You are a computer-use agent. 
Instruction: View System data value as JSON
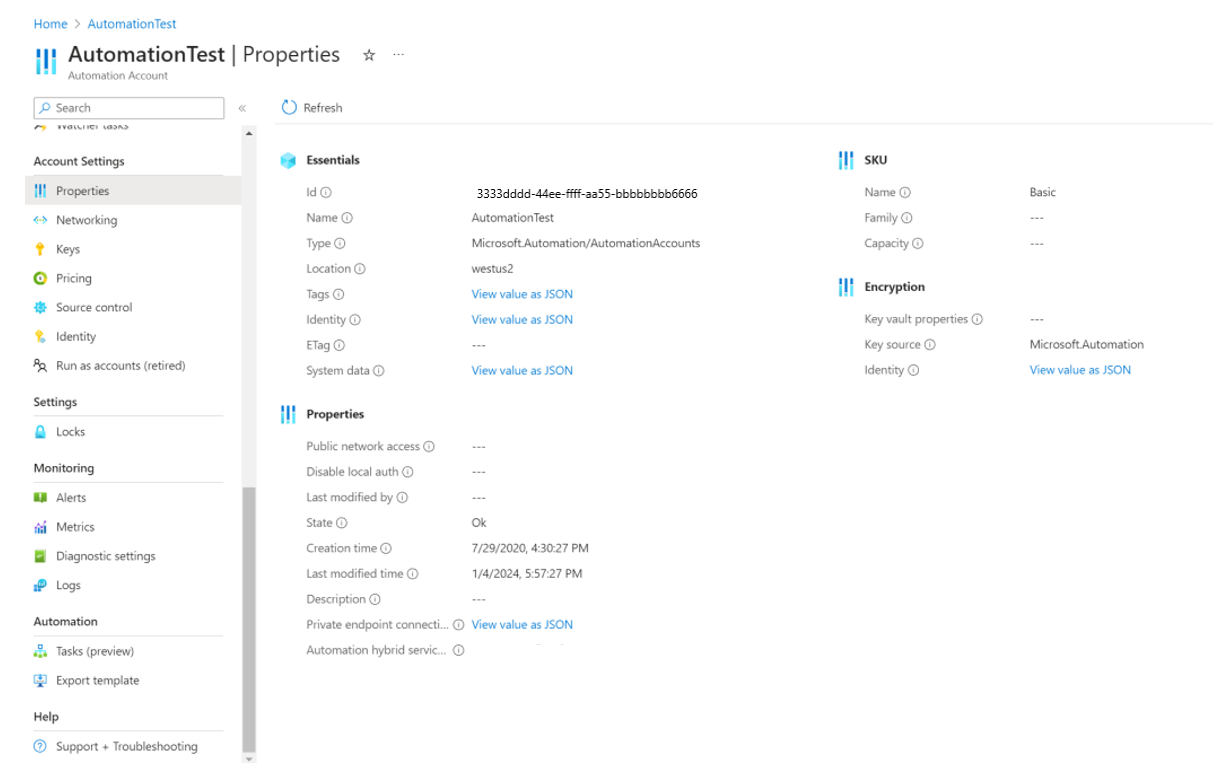[x=522, y=370]
